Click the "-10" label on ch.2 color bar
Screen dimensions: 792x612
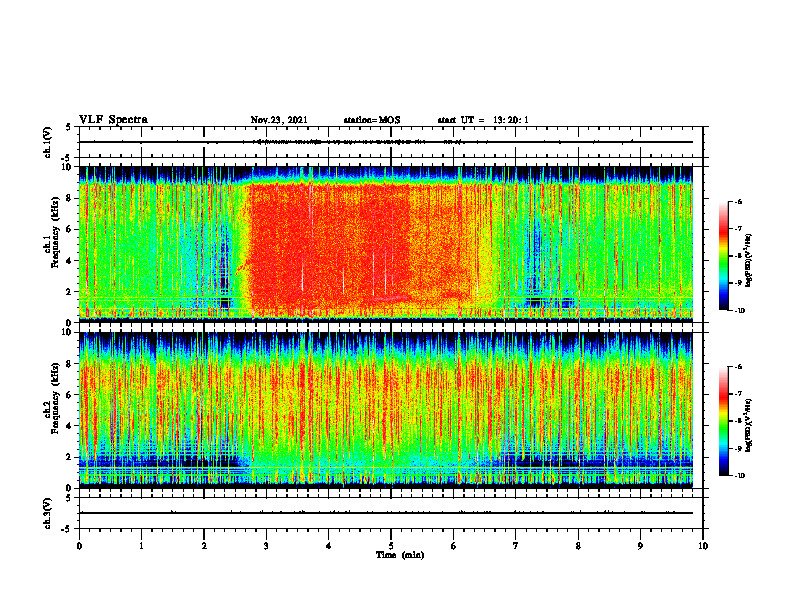739,476
